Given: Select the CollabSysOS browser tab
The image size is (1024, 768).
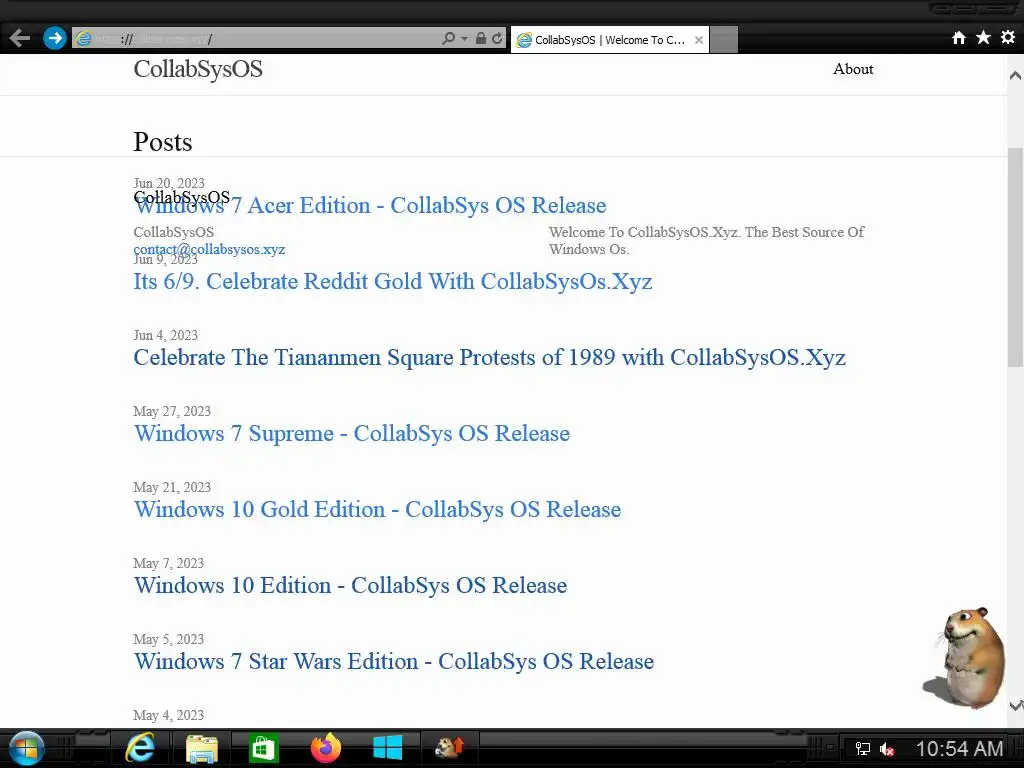Looking at the screenshot, I should coord(609,40).
